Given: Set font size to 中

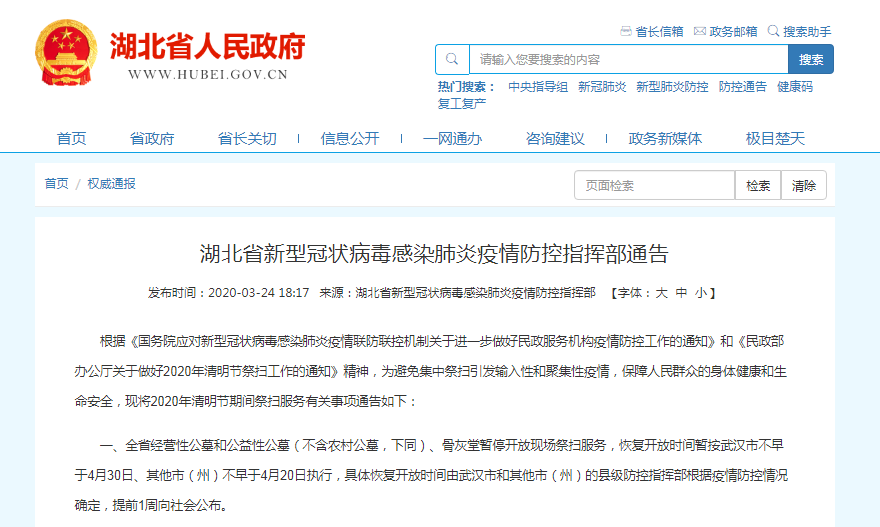Looking at the screenshot, I should coord(681,293).
